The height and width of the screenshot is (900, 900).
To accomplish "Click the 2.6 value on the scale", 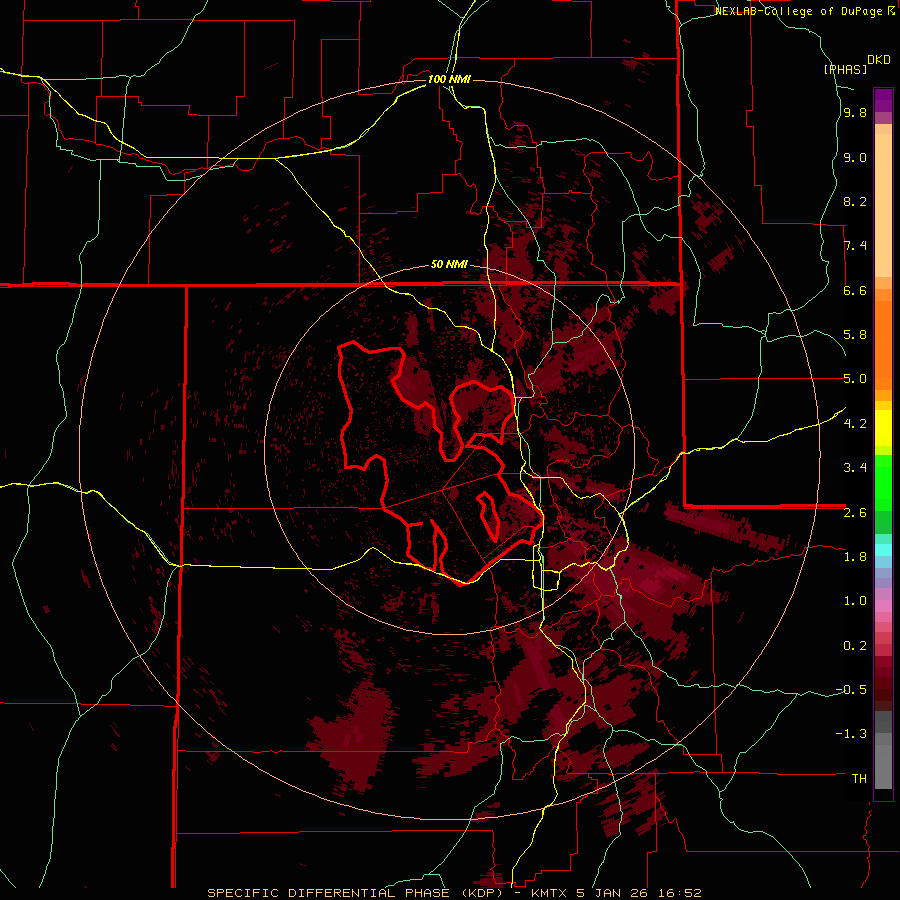I will (x=855, y=512).
